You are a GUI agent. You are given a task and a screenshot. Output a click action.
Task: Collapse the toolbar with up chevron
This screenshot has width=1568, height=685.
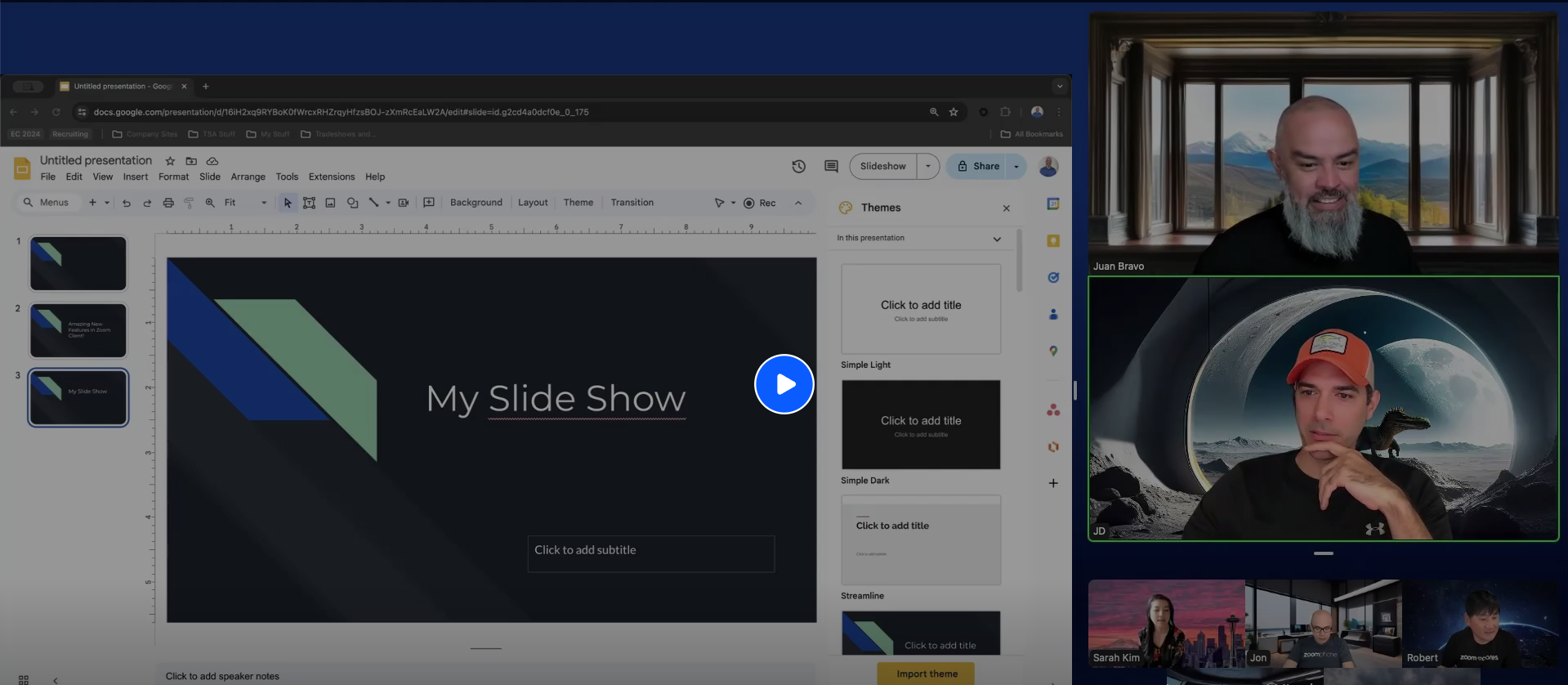click(798, 203)
